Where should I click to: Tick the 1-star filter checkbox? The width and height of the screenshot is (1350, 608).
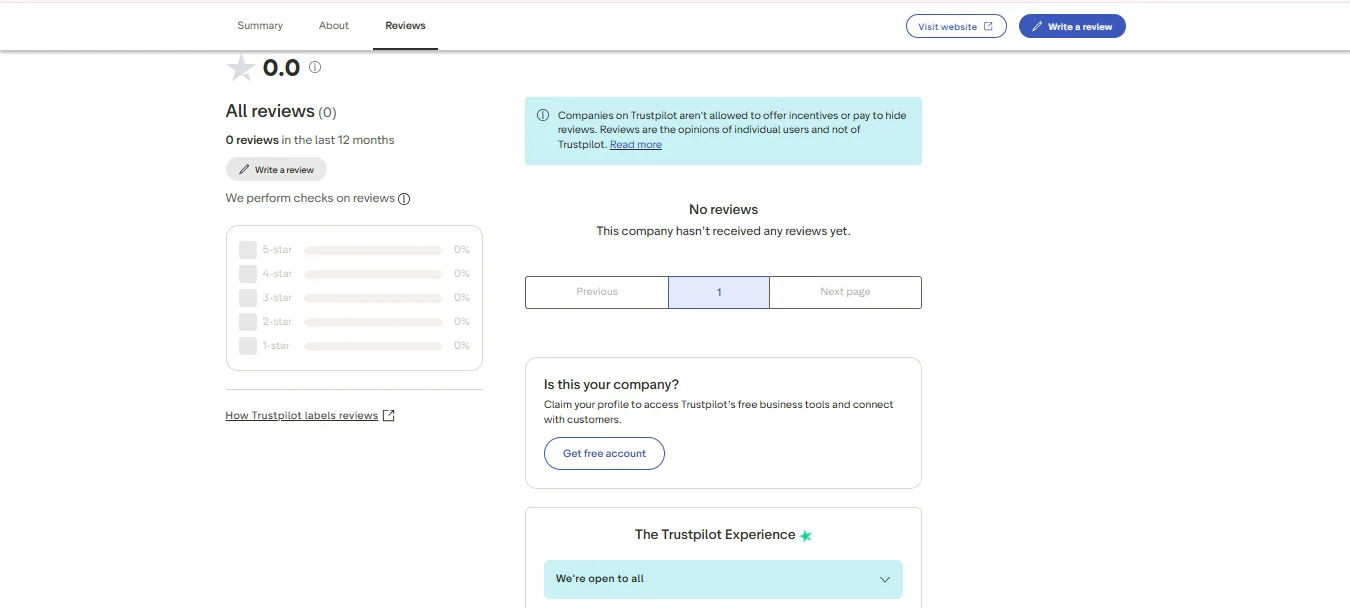tap(248, 346)
